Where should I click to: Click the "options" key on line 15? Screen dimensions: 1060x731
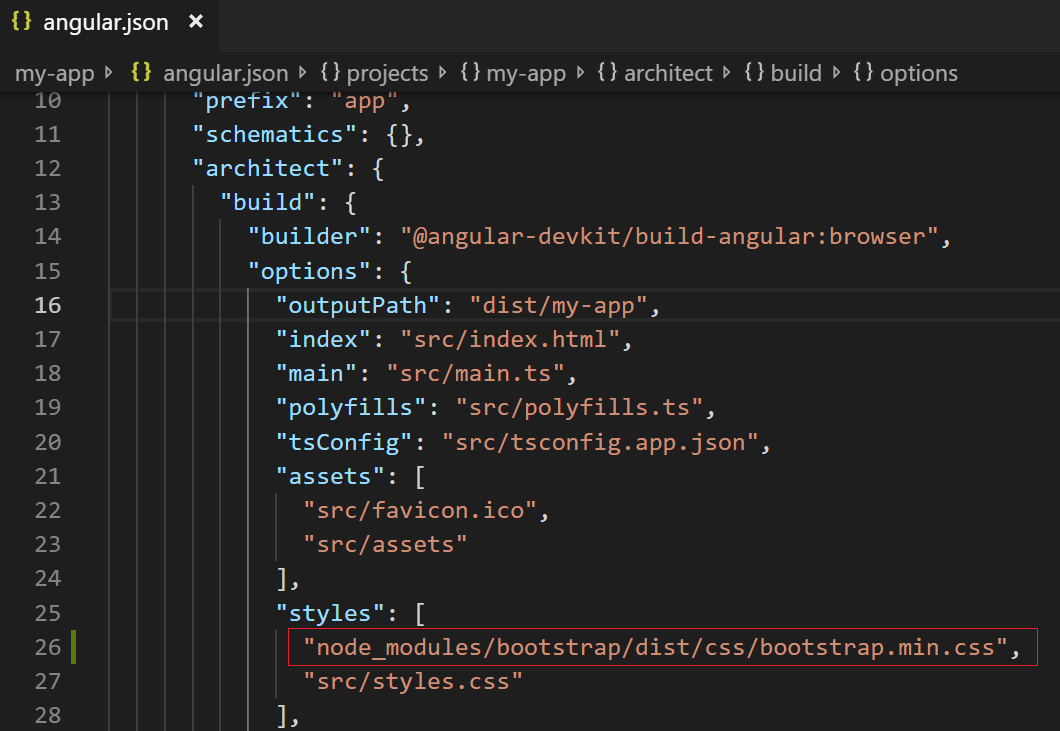(309, 272)
